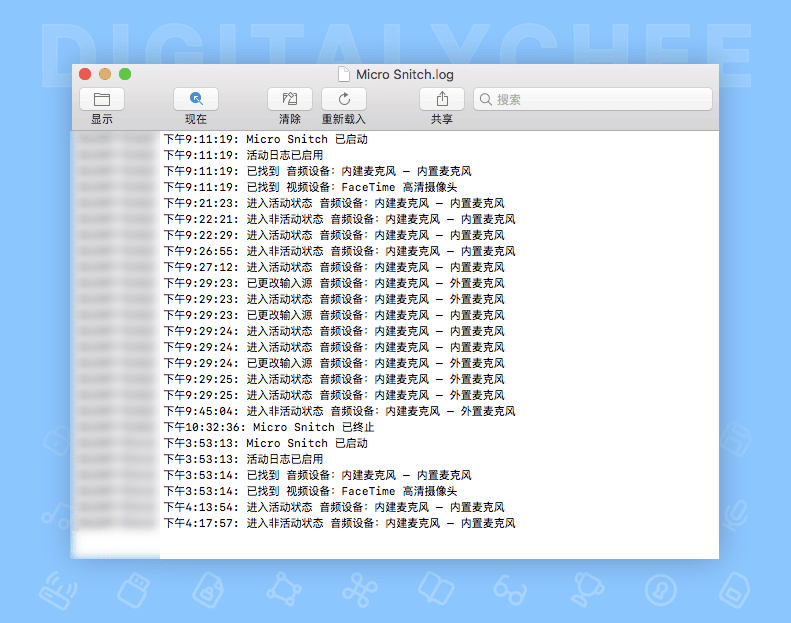Image resolution: width=791 pixels, height=623 pixels.
Task: Select 下午9:29:24 已更改输入源 外置麦克风 line
Action: pos(334,363)
